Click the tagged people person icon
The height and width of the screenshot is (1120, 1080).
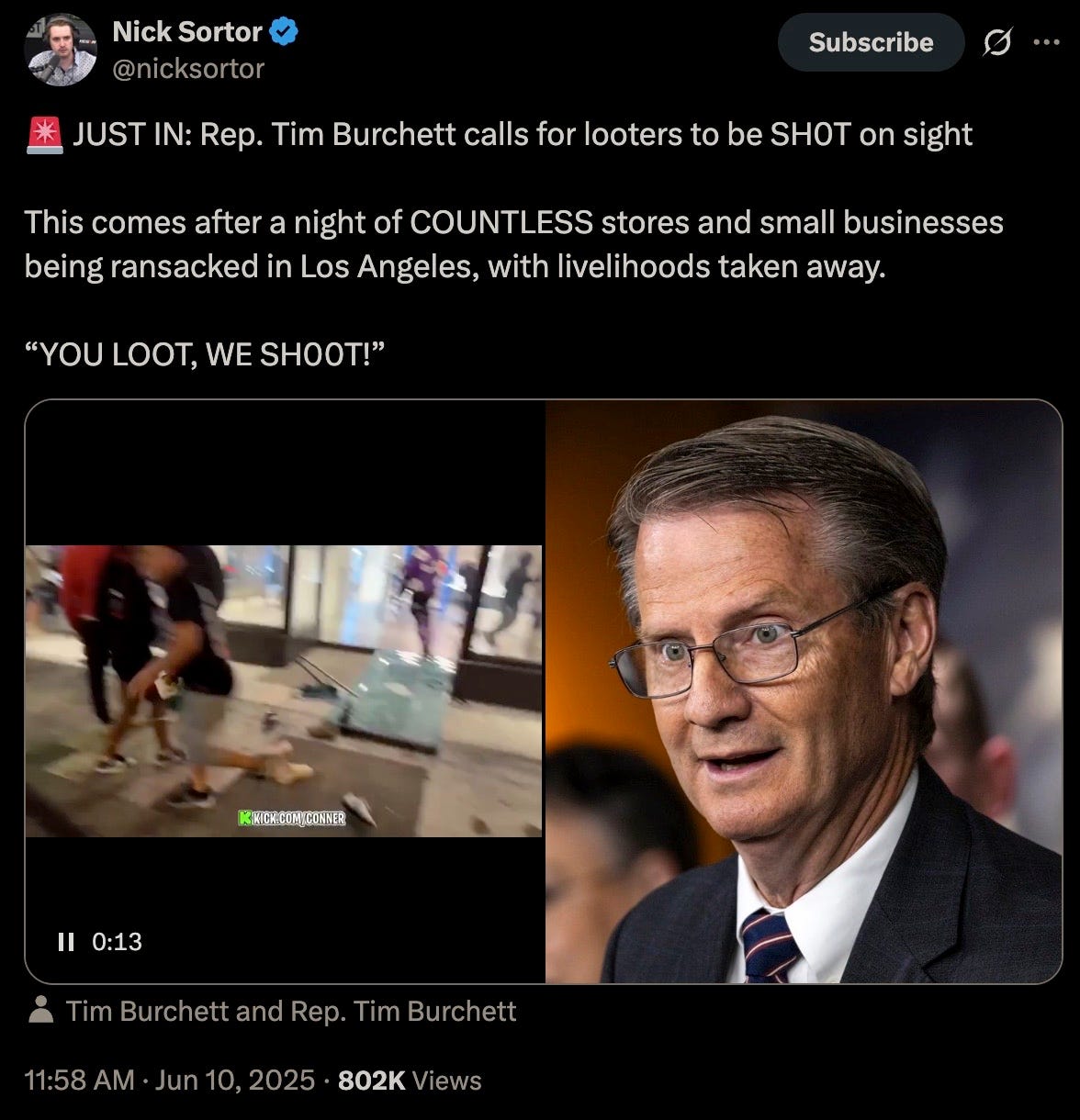coord(40,1011)
